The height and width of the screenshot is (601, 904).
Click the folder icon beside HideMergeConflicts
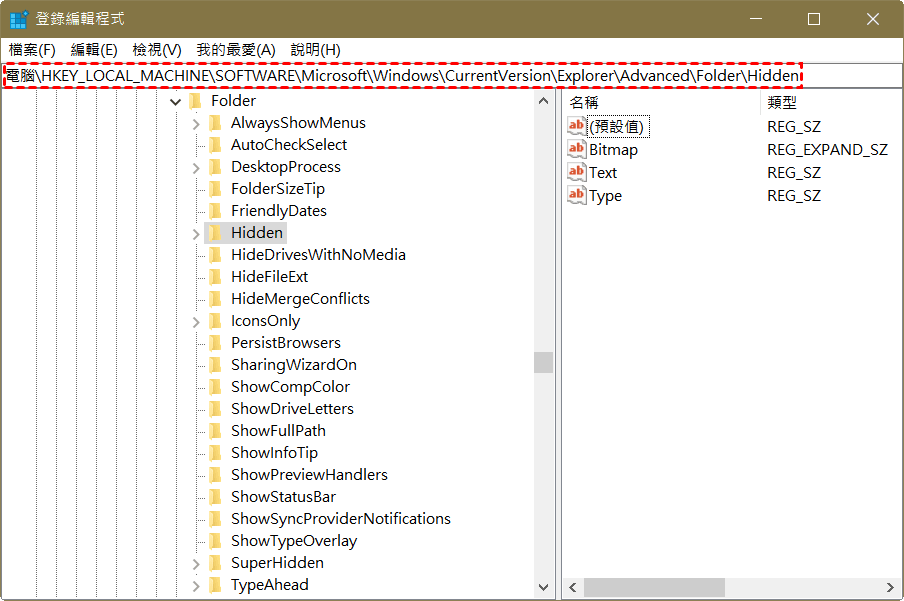[x=215, y=299]
